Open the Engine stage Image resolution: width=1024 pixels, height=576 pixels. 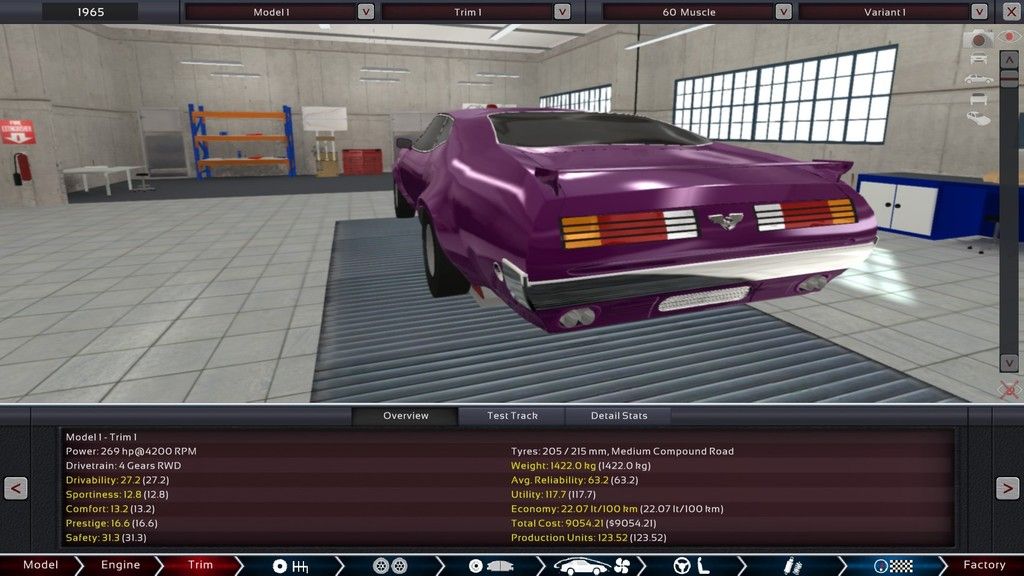[x=120, y=566]
